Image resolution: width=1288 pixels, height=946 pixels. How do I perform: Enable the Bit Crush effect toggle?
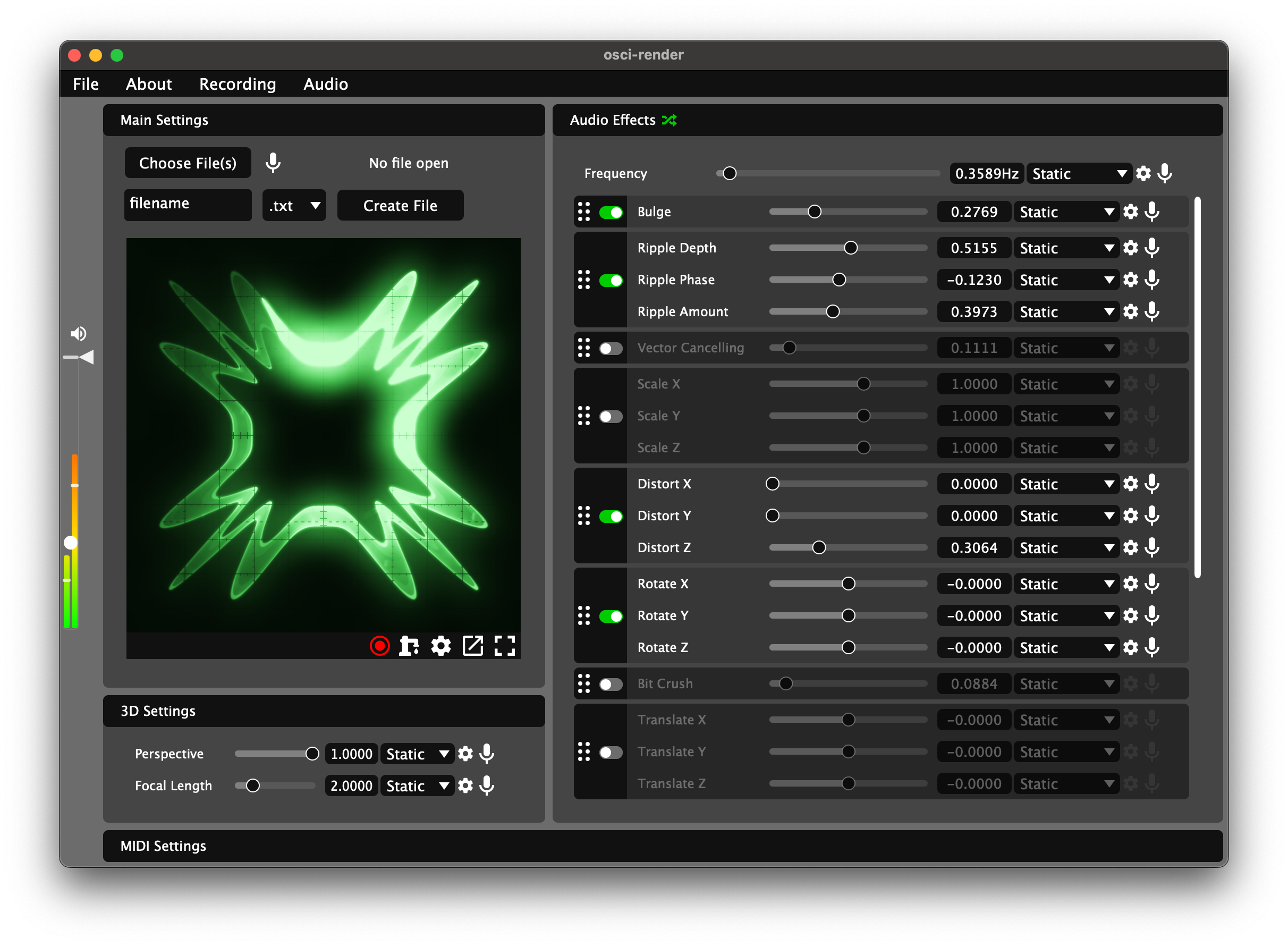point(611,684)
